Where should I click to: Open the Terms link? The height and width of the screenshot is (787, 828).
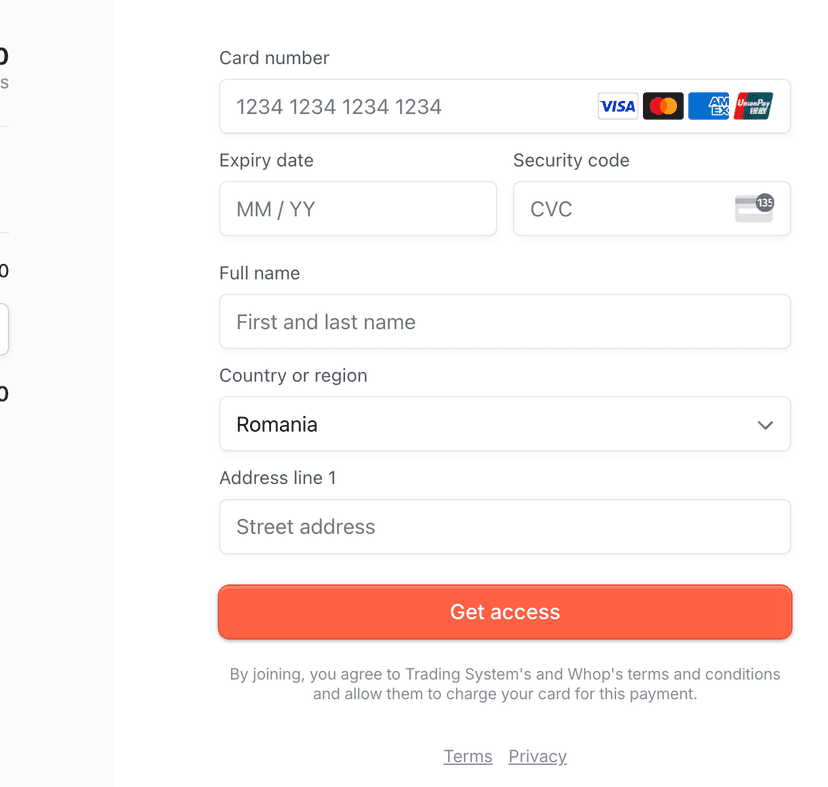click(468, 756)
